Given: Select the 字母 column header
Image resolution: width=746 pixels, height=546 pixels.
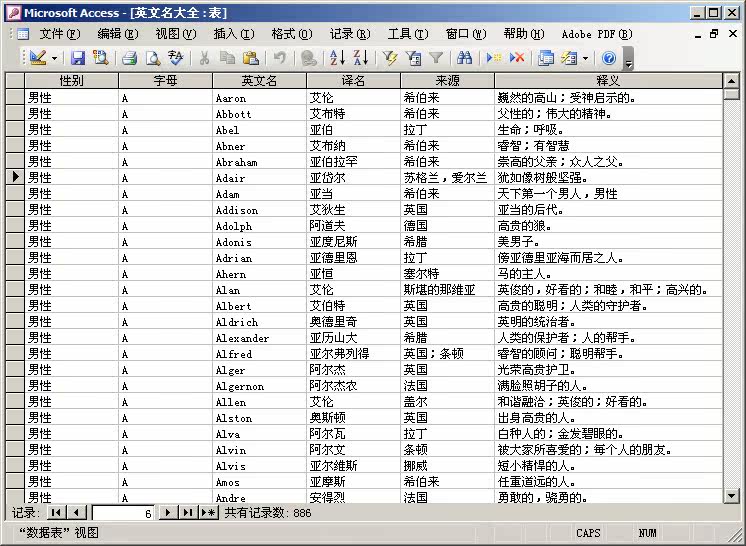Looking at the screenshot, I should tap(166, 80).
